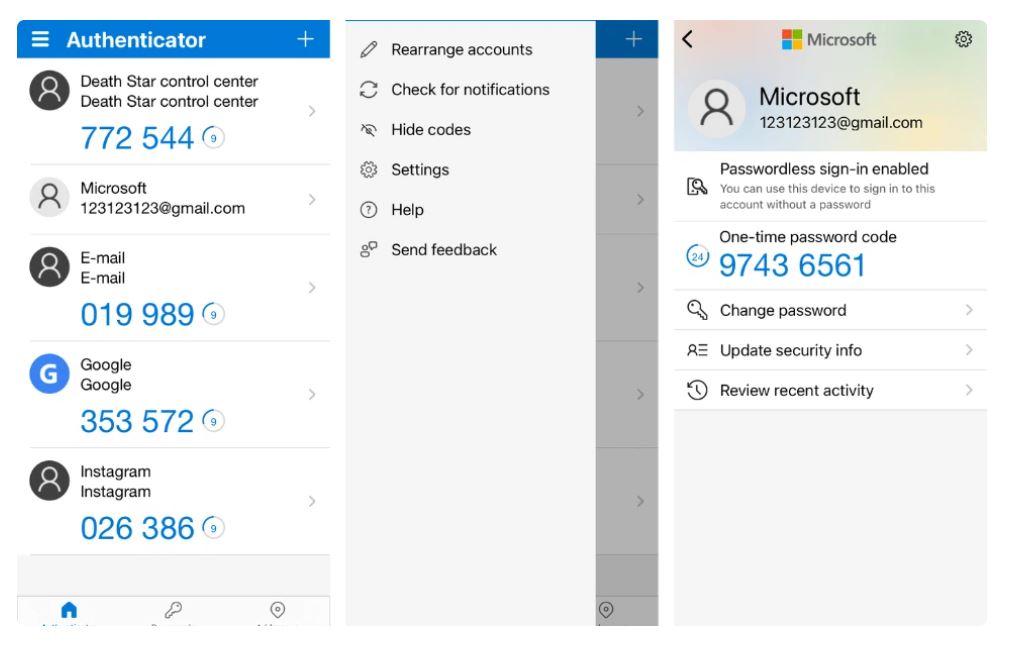Click the plus icon in the dimmed header
This screenshot has width=1011, height=646.
click(x=634, y=39)
